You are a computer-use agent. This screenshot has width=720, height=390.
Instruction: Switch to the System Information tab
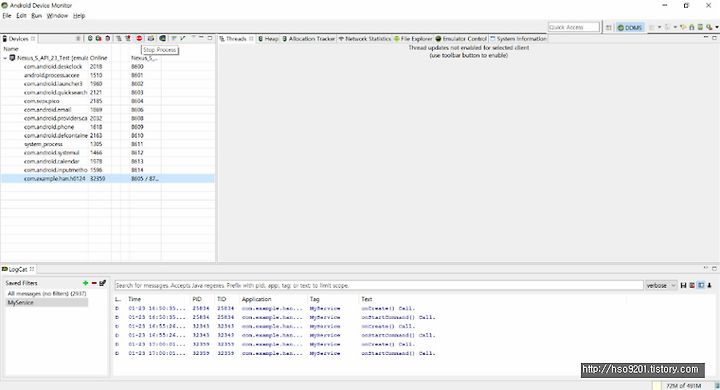518,39
